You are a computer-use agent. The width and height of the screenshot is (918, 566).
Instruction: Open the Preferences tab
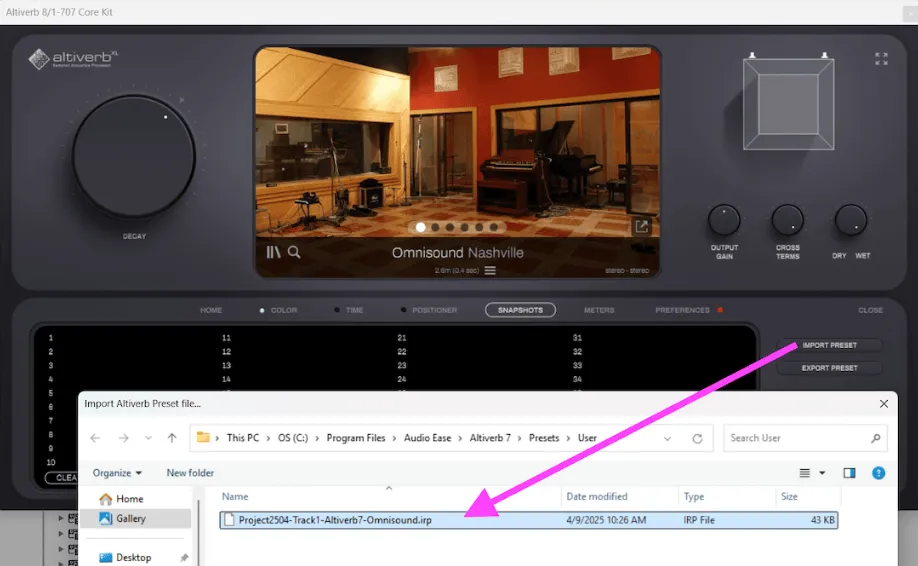pyautogui.click(x=683, y=310)
